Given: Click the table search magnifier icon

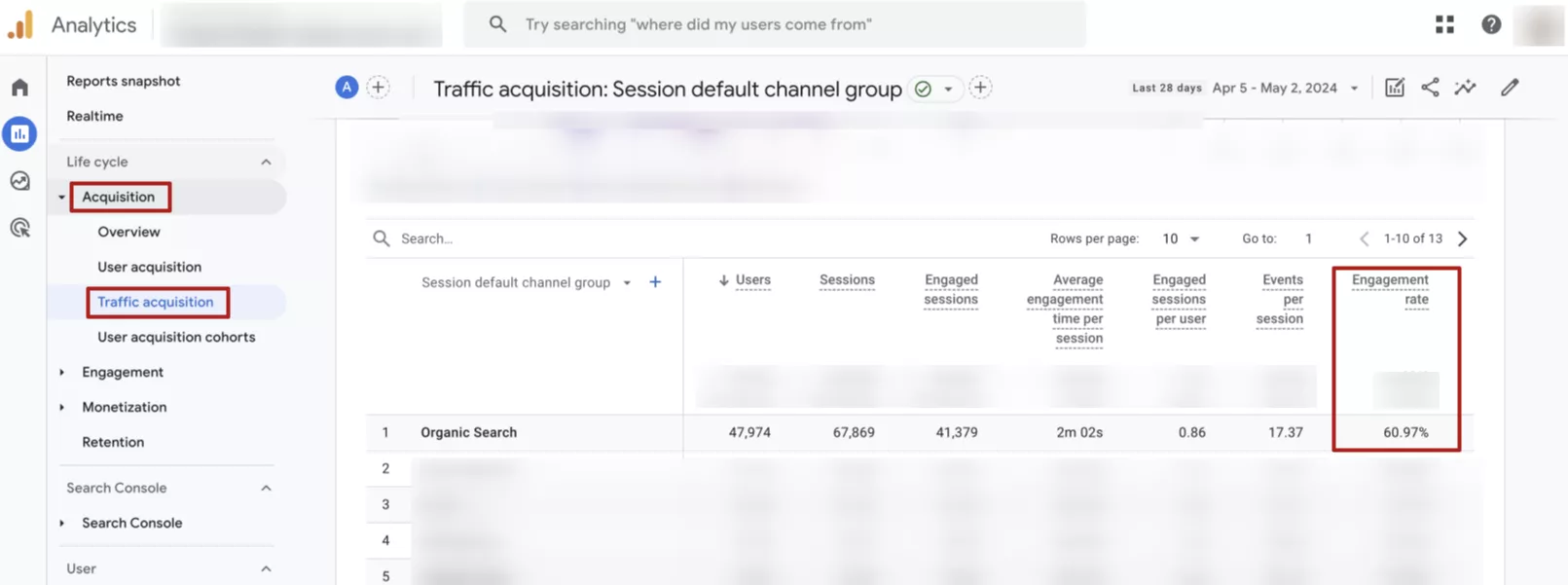Looking at the screenshot, I should point(382,238).
